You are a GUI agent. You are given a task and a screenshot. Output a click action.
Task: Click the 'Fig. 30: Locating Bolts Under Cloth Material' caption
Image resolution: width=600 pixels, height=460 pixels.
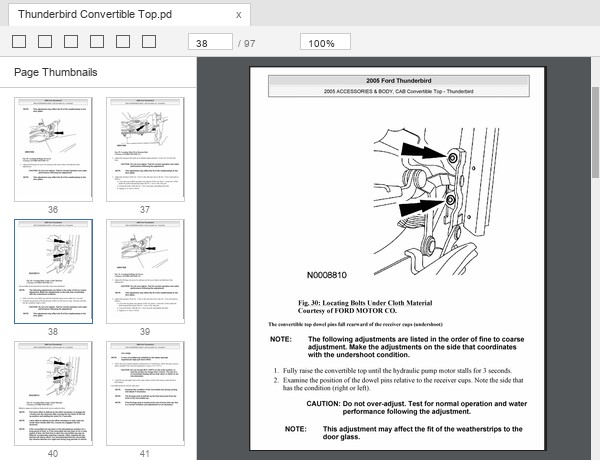(365, 303)
